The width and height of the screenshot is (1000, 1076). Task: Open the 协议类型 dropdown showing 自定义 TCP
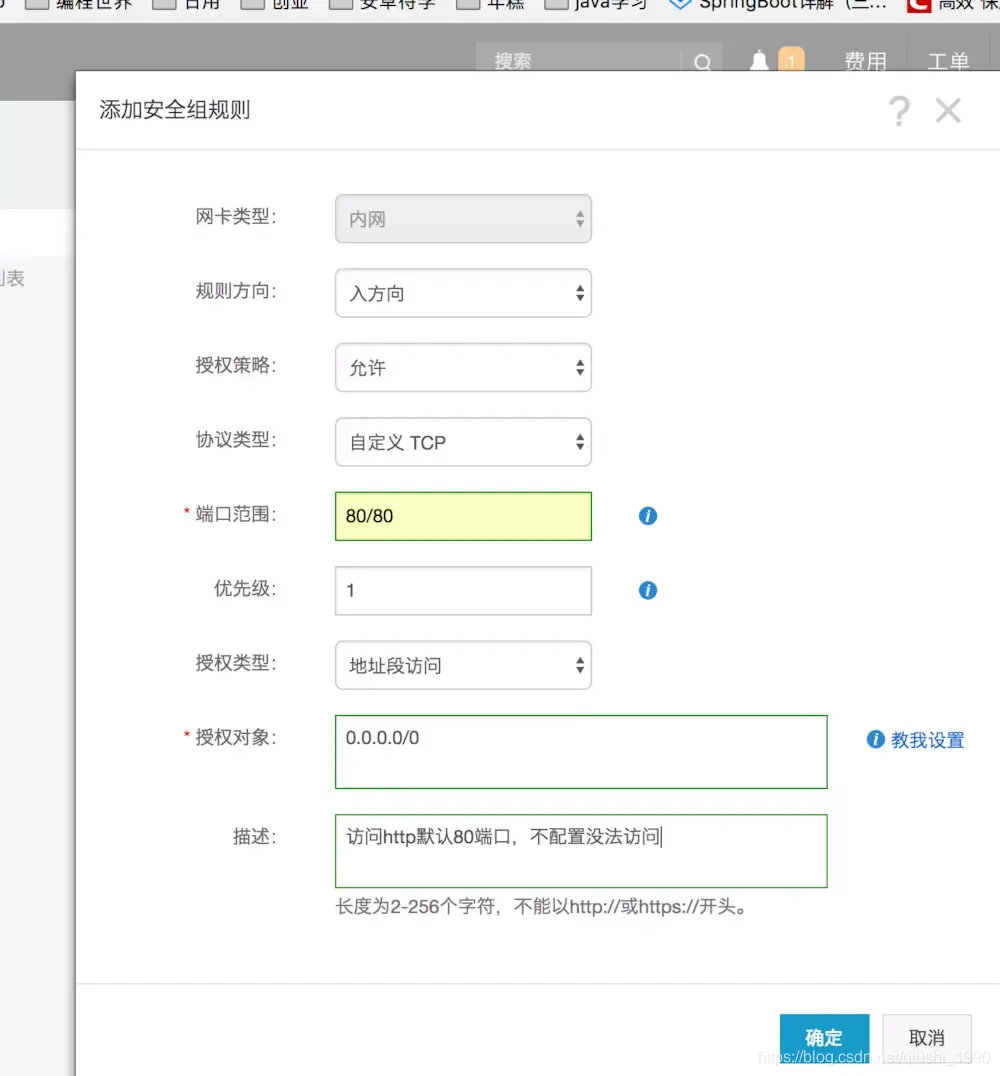pos(463,442)
